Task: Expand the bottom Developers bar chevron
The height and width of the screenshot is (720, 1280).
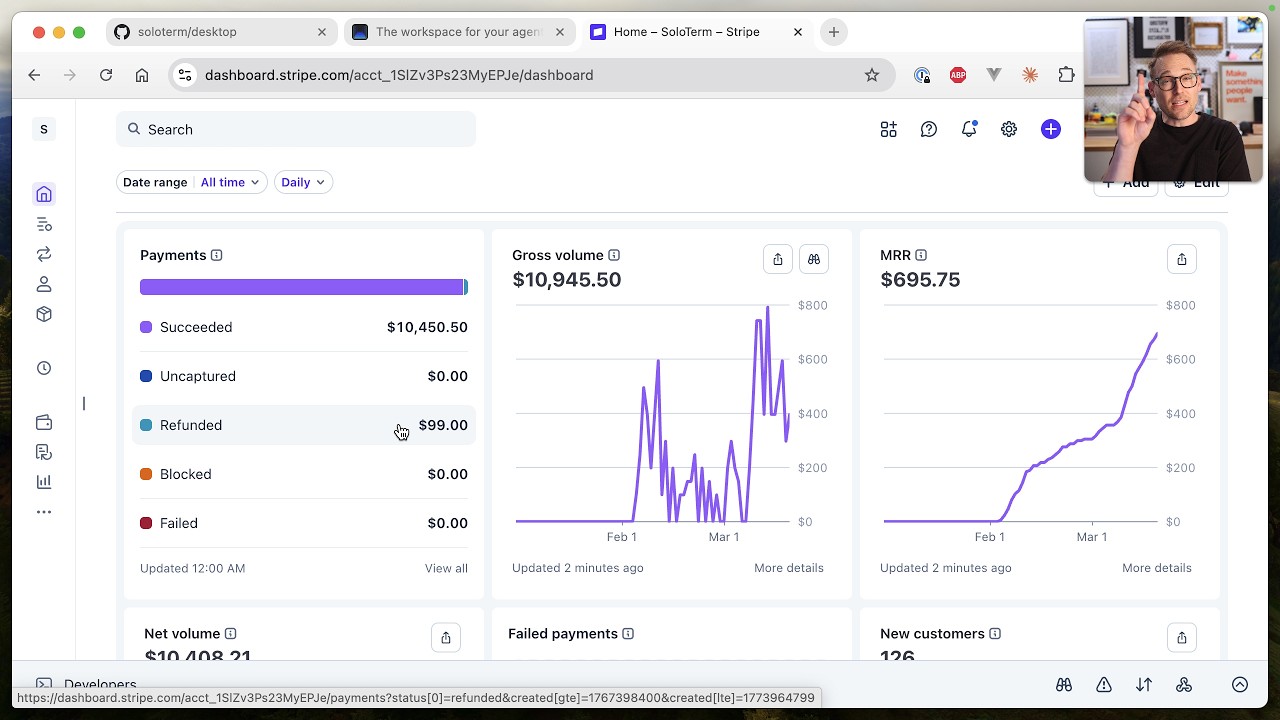Action: (1240, 685)
